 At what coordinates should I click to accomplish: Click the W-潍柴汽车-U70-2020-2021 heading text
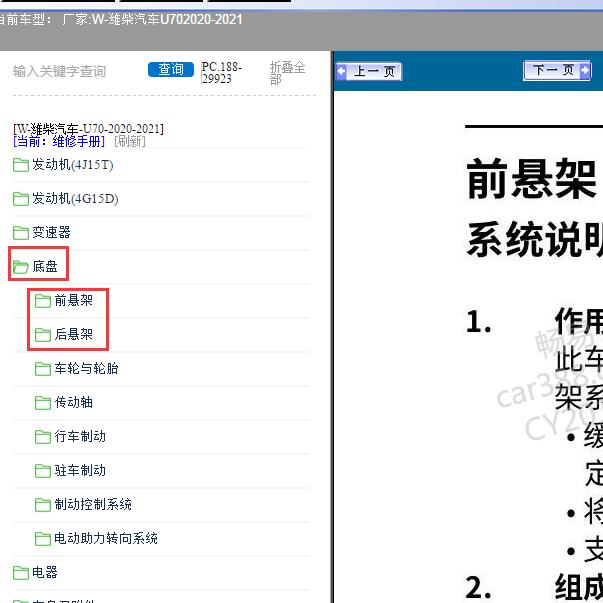coord(88,129)
